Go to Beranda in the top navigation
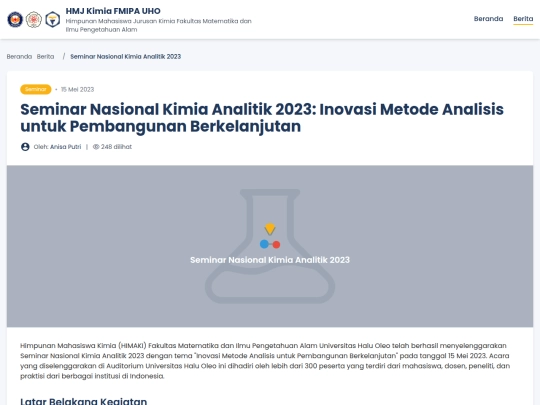This screenshot has height=405, width=540. 488,19
